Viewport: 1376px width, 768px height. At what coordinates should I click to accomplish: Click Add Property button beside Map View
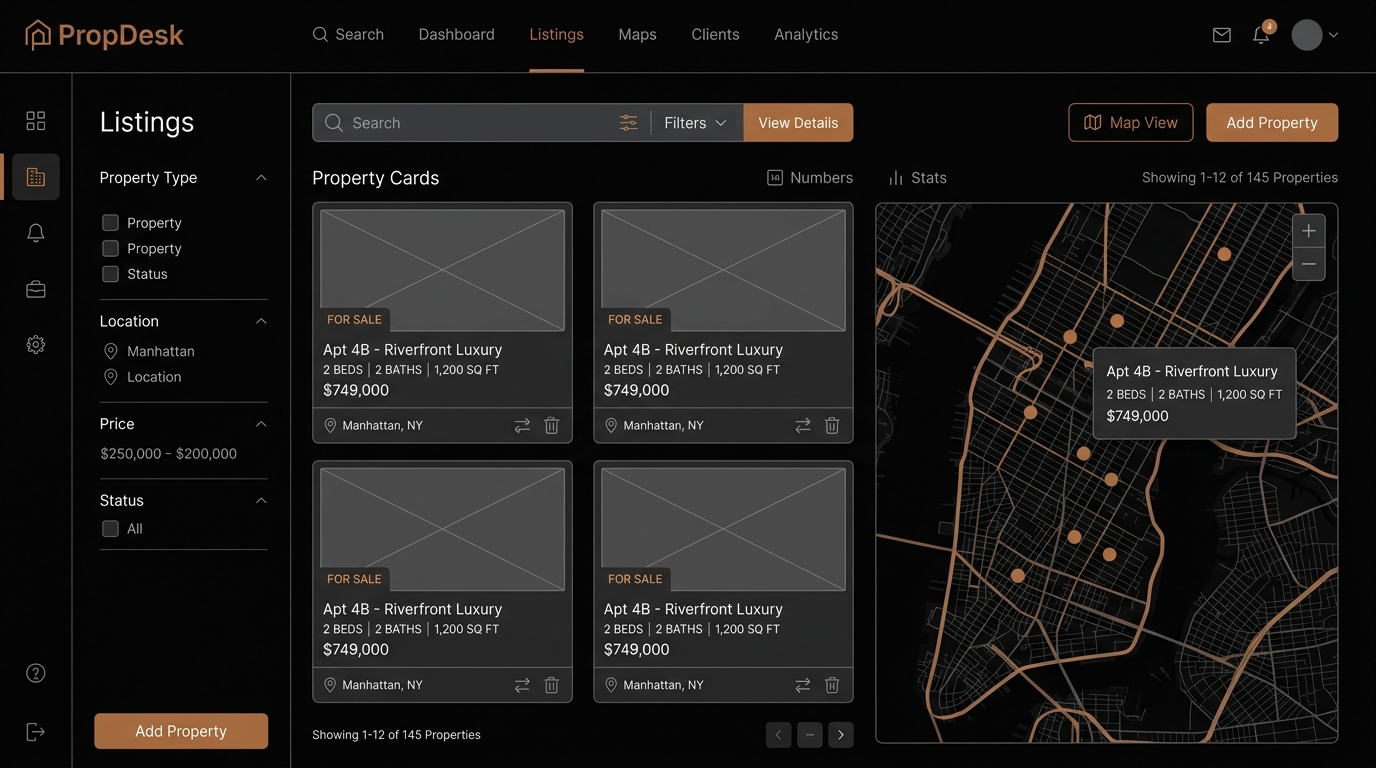point(1272,123)
